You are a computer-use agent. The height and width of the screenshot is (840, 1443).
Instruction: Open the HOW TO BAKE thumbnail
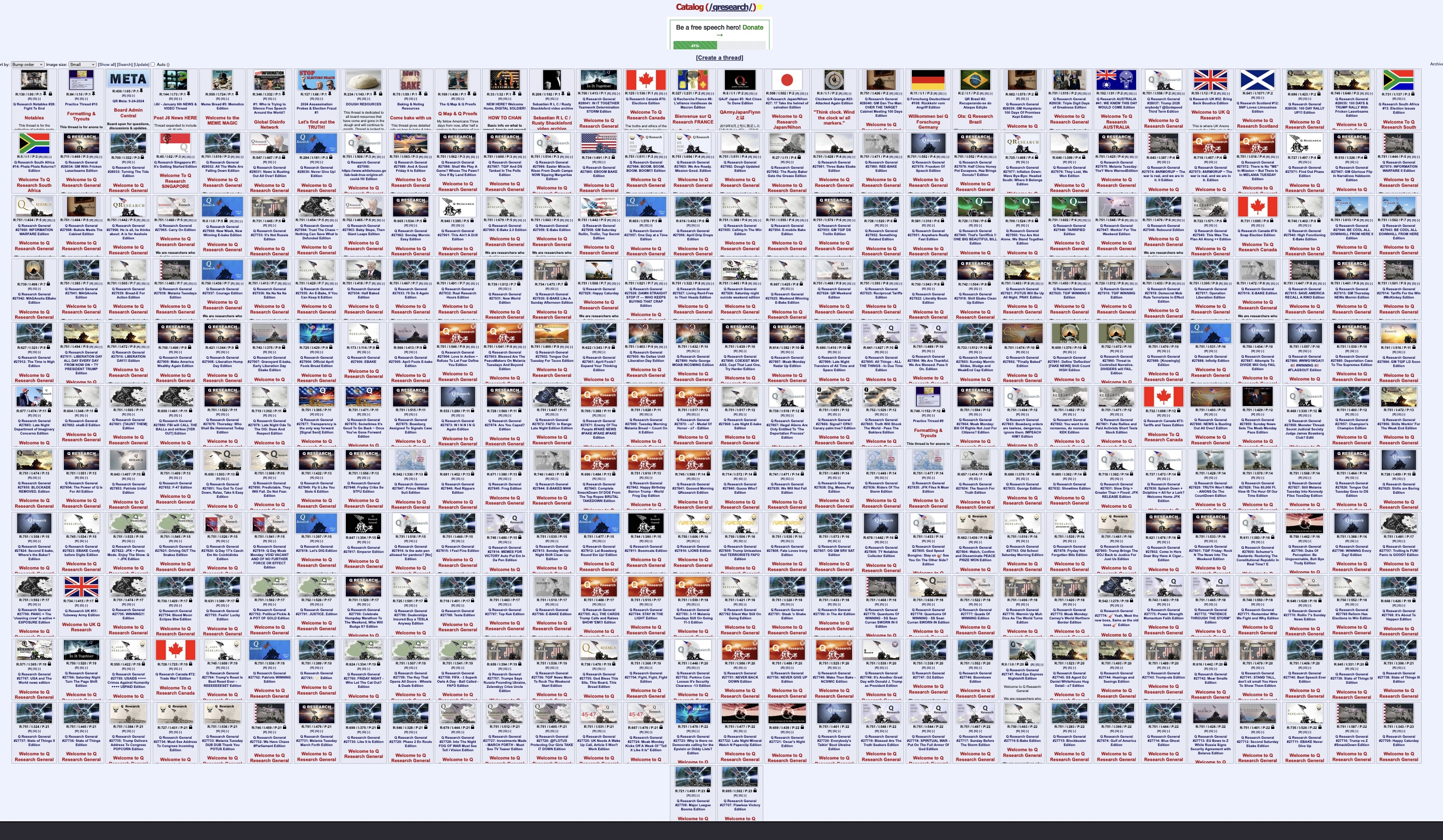click(411, 80)
